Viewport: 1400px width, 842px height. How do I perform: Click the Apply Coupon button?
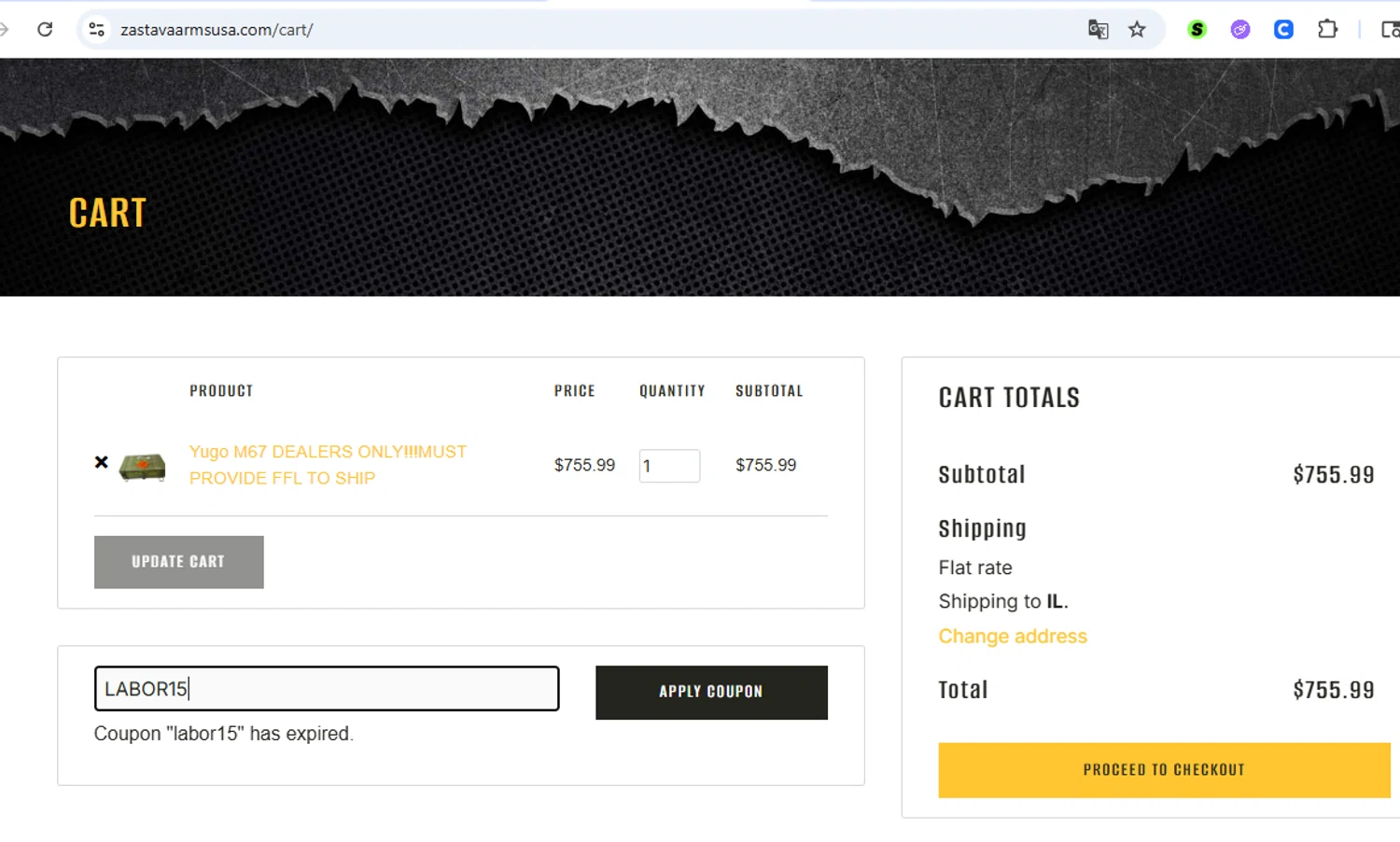pos(711,693)
